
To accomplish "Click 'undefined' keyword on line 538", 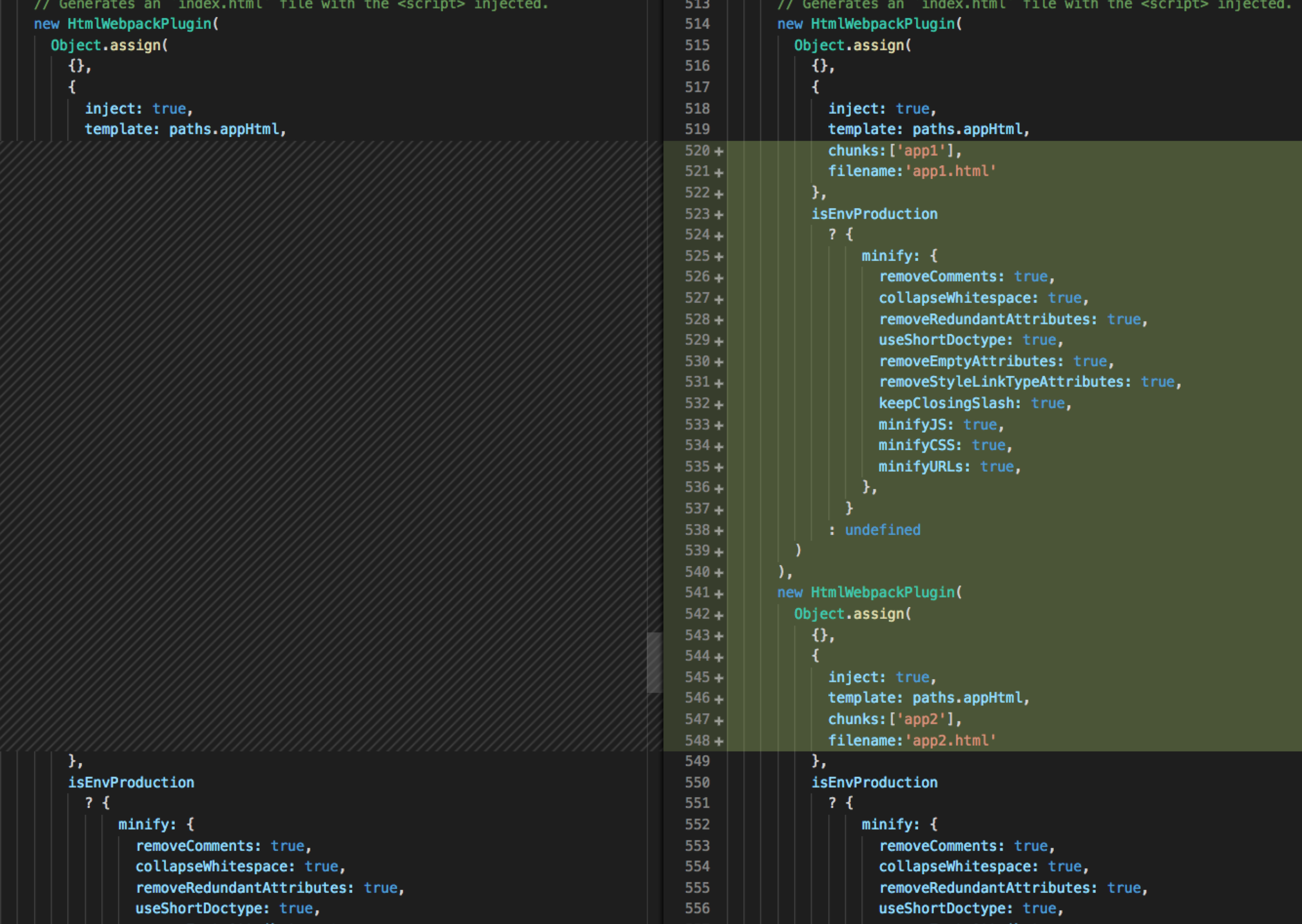I will tap(882, 530).
